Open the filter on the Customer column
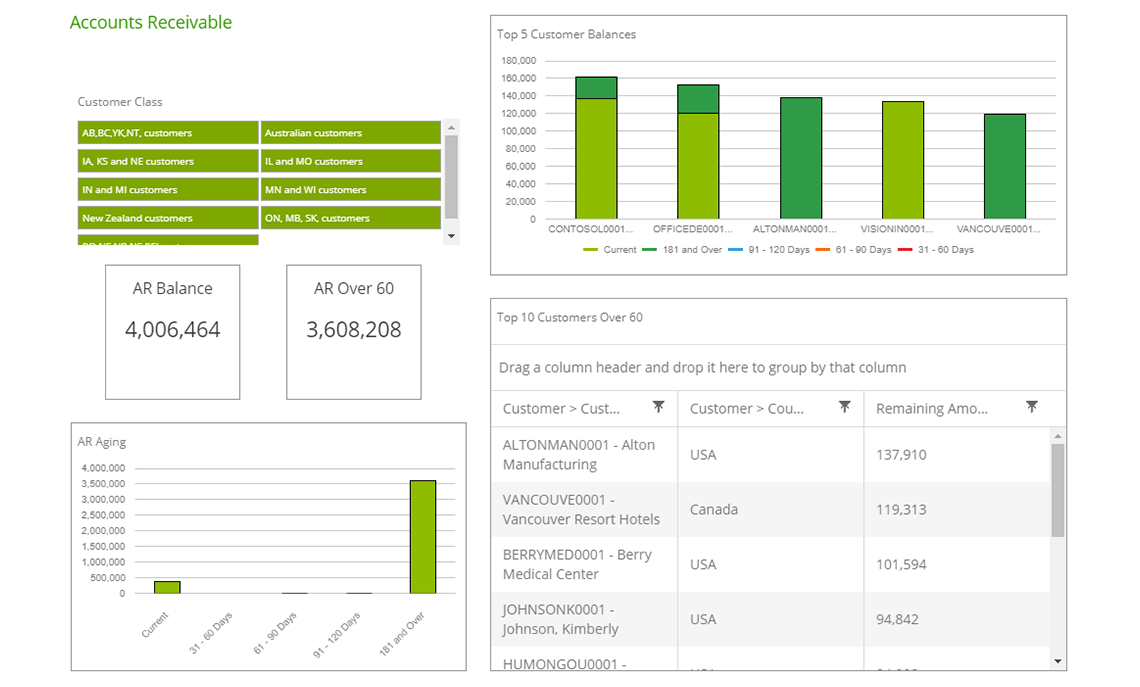This screenshot has height=687, width=1140. tap(659, 407)
